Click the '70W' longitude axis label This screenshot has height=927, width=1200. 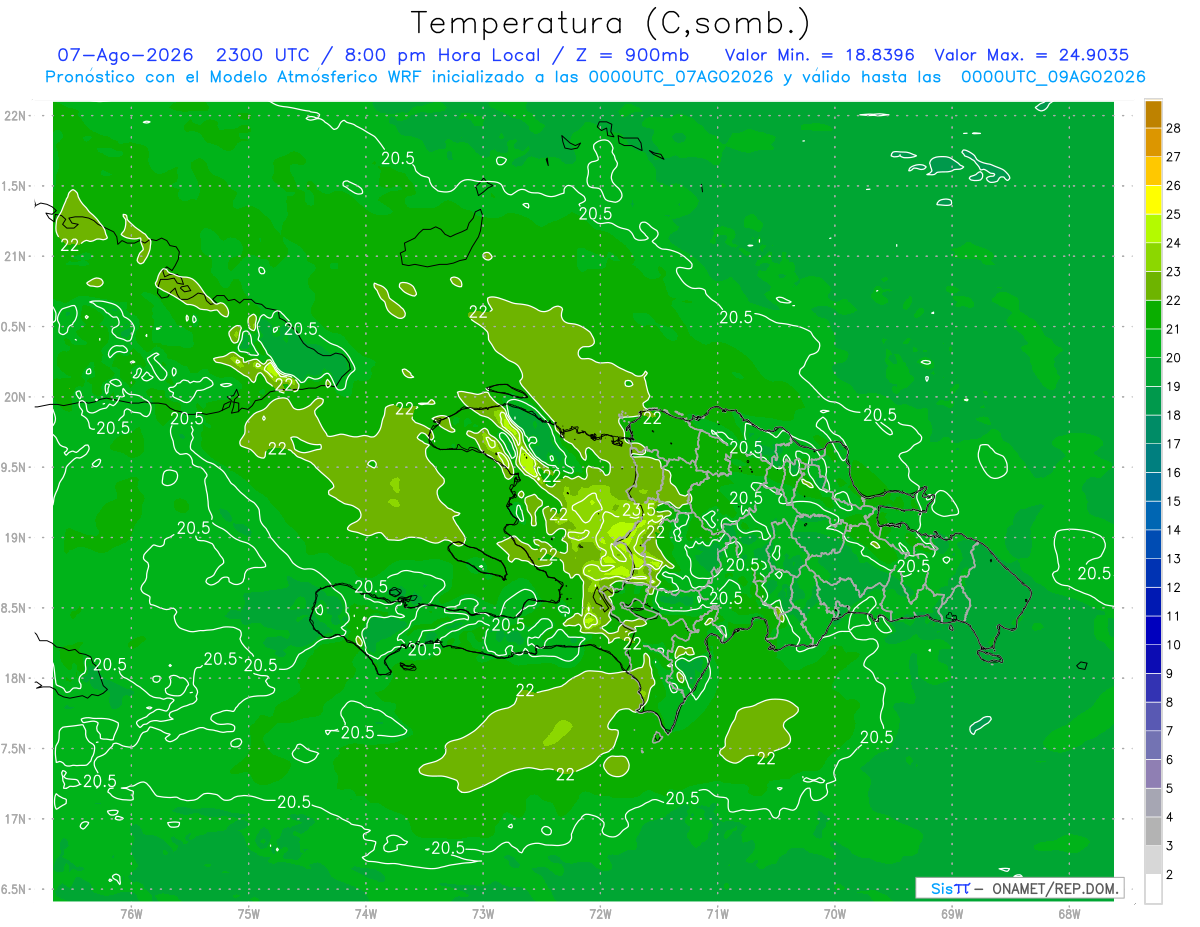click(835, 913)
